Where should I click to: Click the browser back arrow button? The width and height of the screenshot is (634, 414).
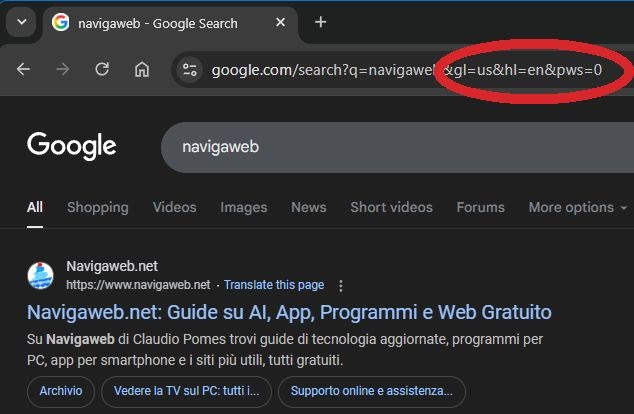click(23, 70)
